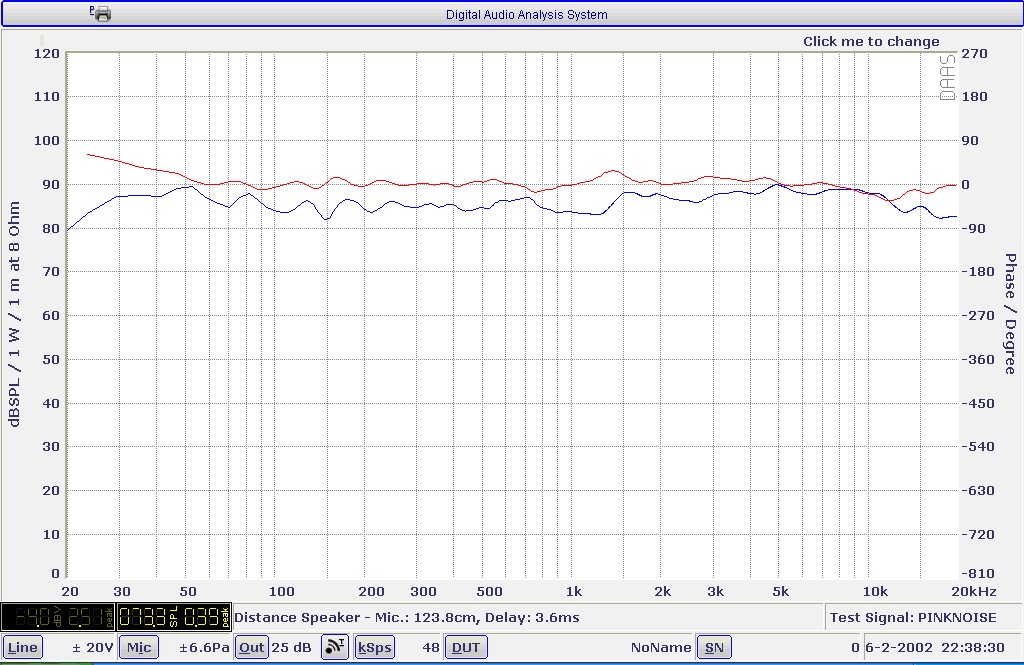Click the yellow SPL peak meter display
The width and height of the screenshot is (1024, 665).
pos(173,617)
